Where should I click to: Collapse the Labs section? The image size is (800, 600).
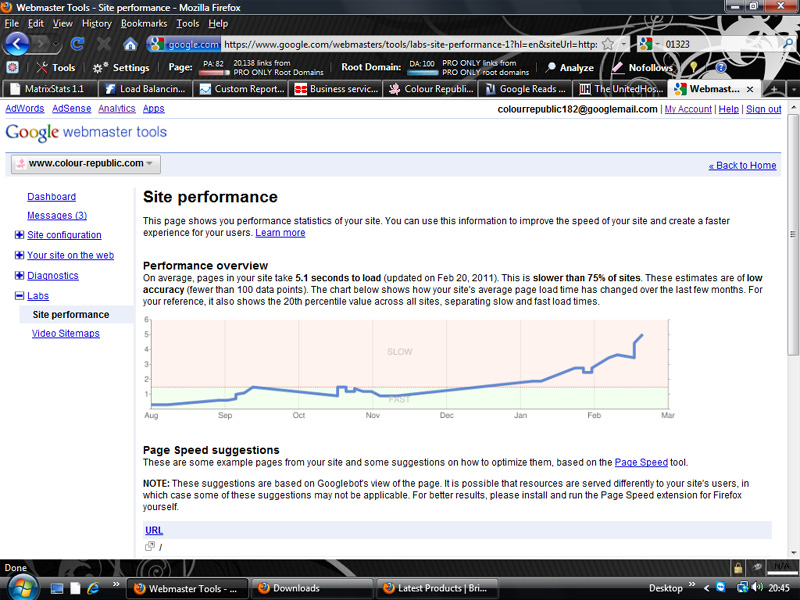(19, 295)
